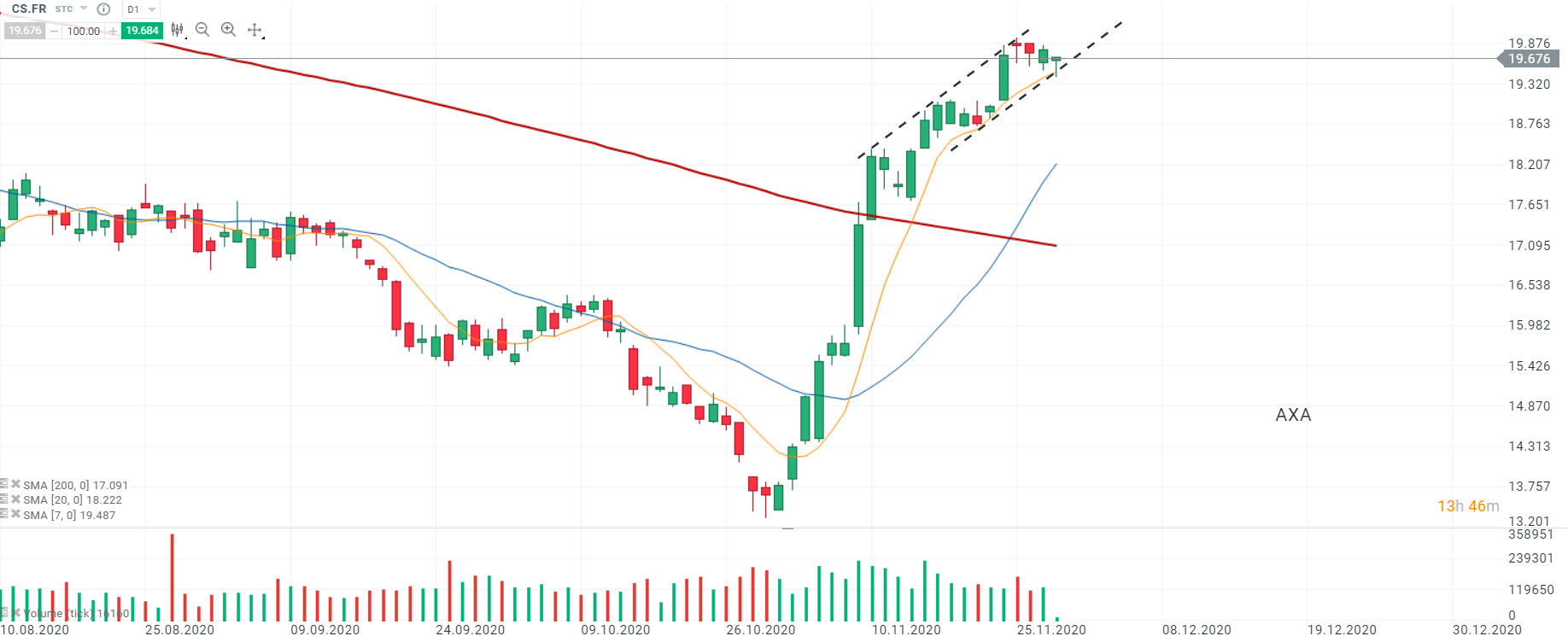Screen dimensions: 1568x642
Task: Remove the Volume (tick) indicator
Action: (15, 613)
